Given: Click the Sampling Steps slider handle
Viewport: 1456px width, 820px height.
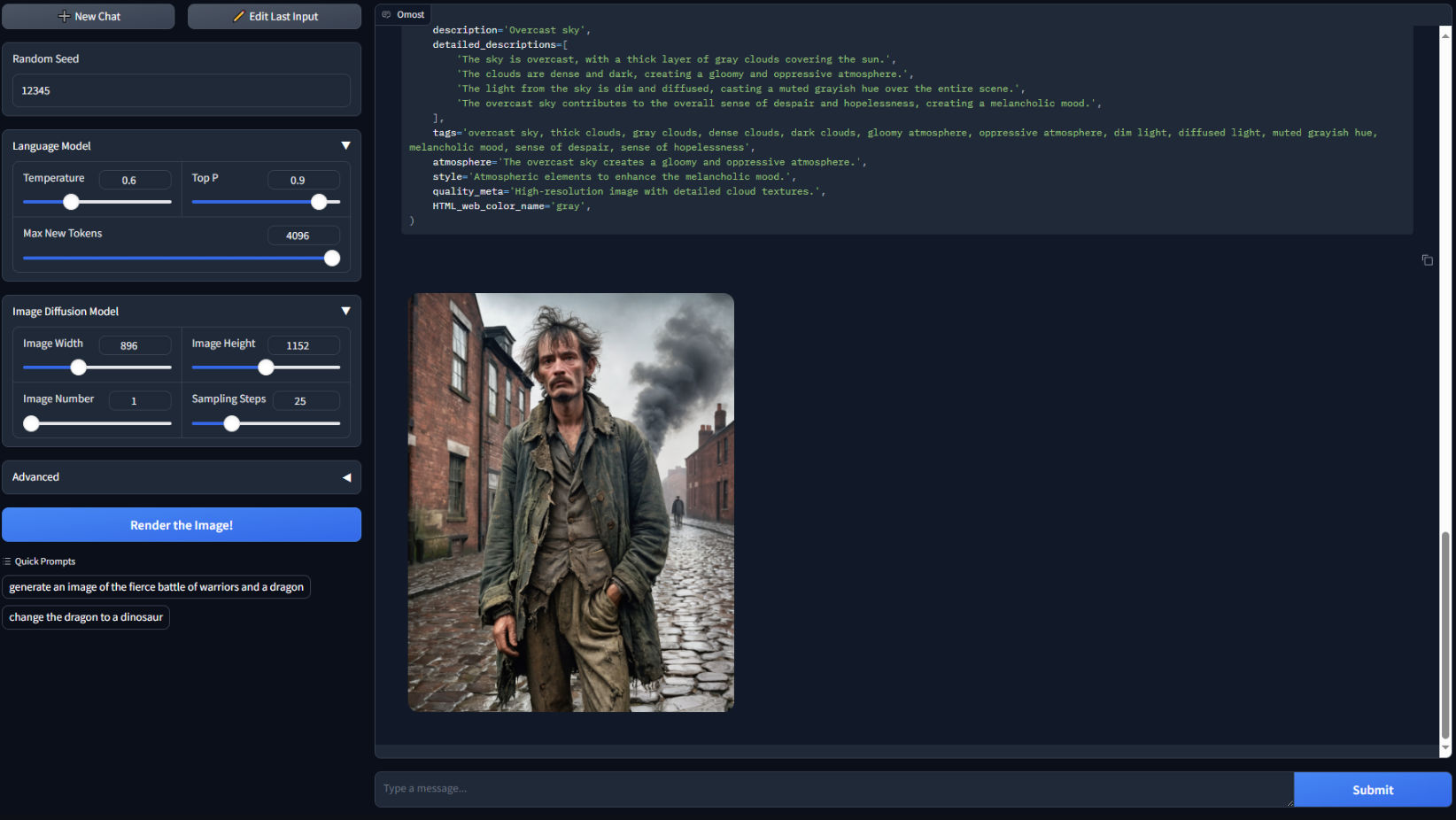Looking at the screenshot, I should click(x=231, y=423).
